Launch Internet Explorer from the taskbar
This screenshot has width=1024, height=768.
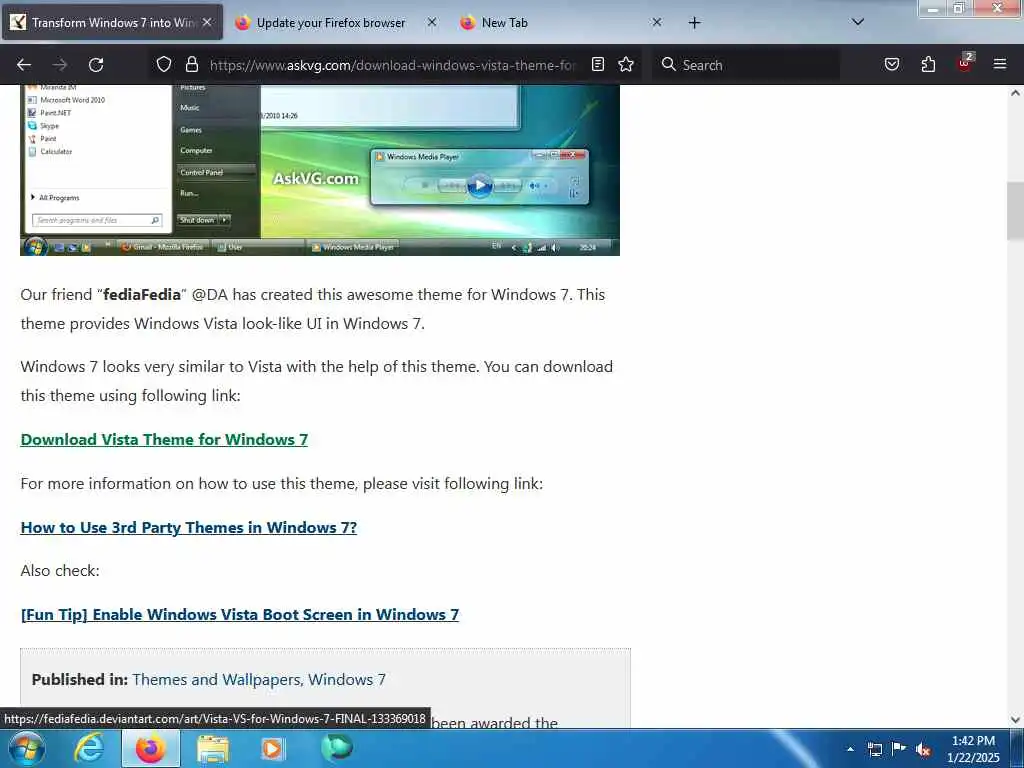tap(88, 748)
